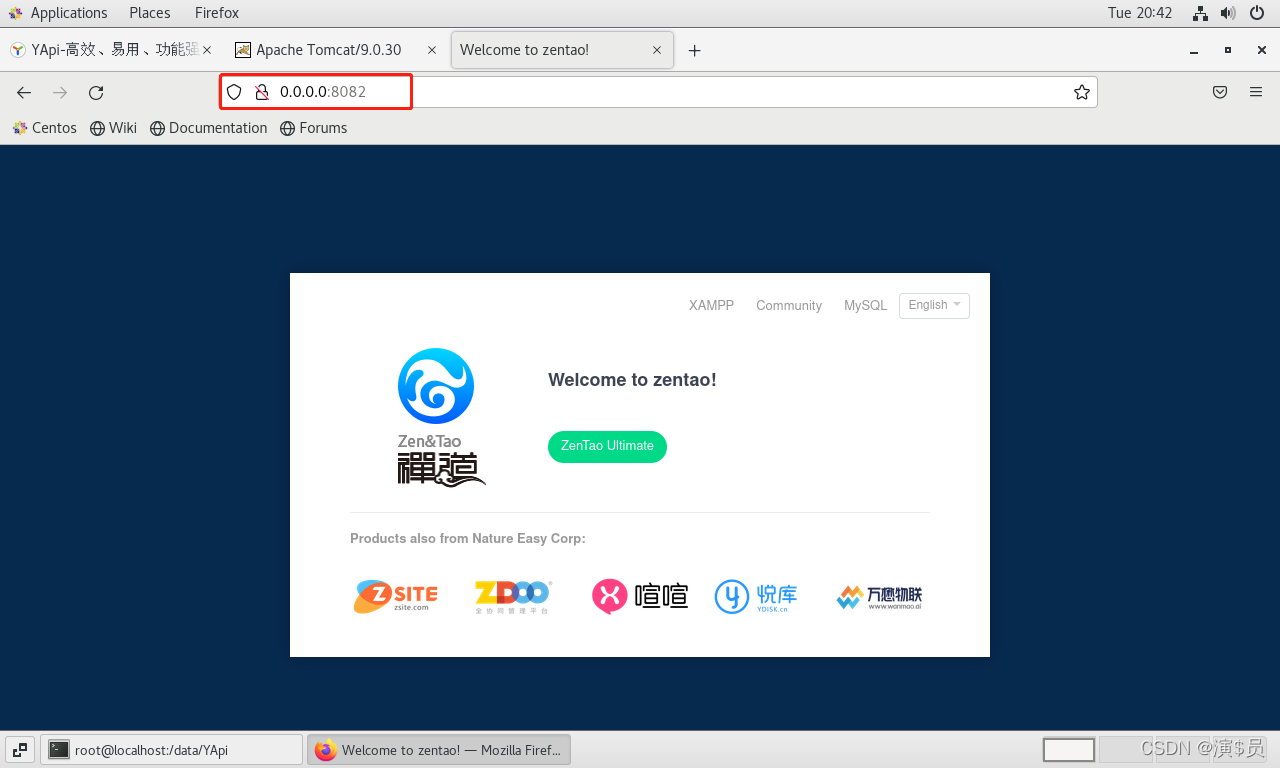Click the ZenTao Zen&Tao logo
Viewport: 1280px width, 768px height.
click(x=440, y=416)
